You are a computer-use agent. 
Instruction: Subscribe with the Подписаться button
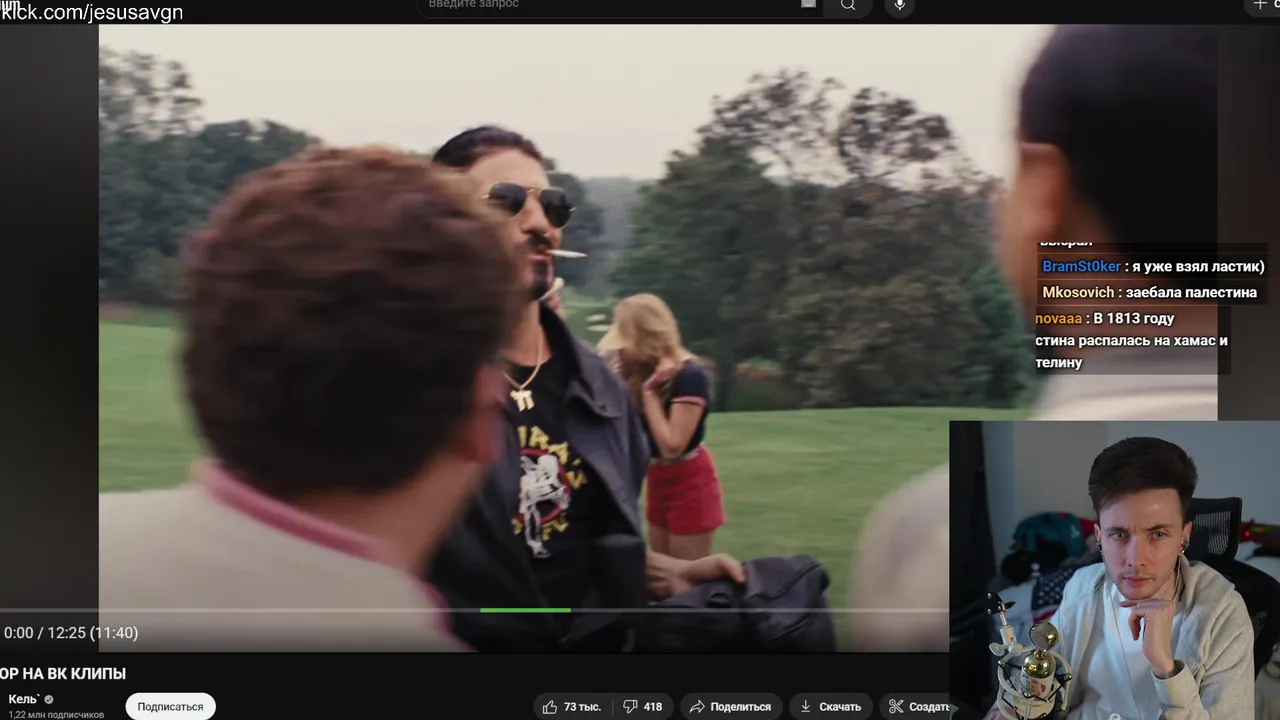[170, 706]
